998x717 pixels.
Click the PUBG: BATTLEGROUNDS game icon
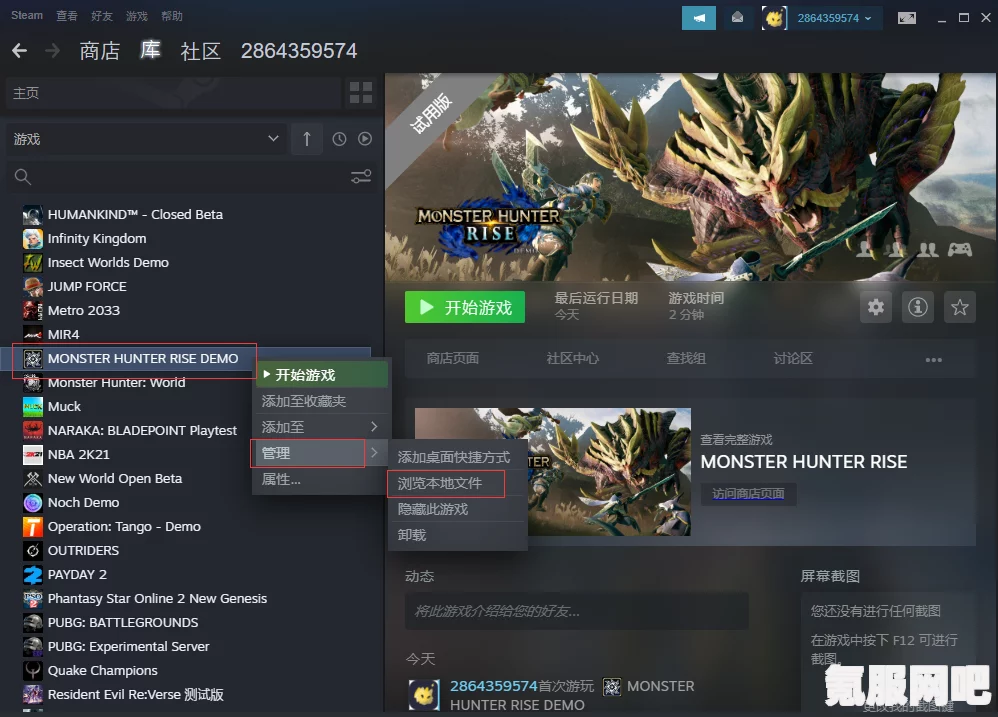[x=32, y=623]
